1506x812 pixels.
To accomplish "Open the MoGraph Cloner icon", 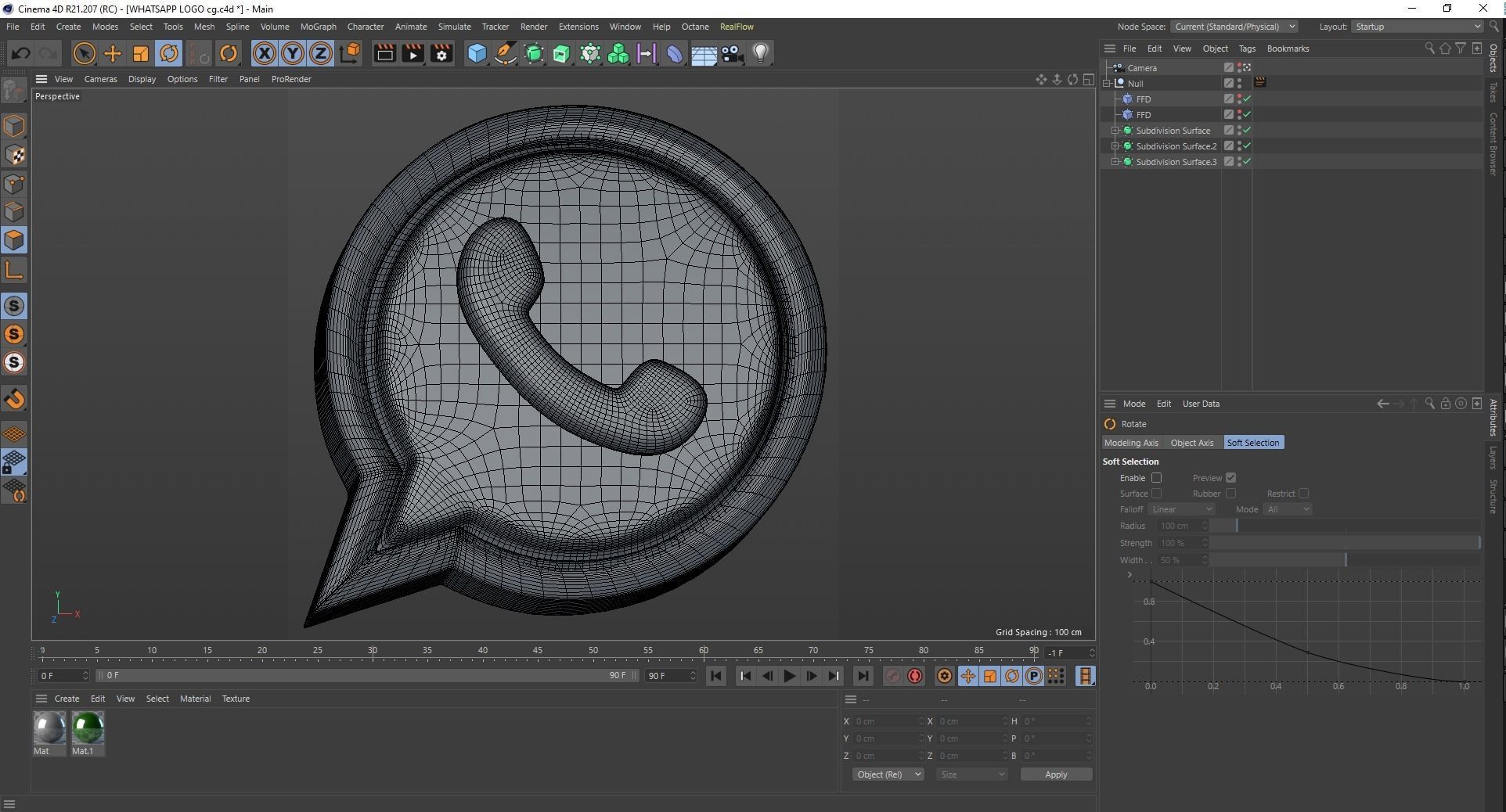I will [618, 53].
